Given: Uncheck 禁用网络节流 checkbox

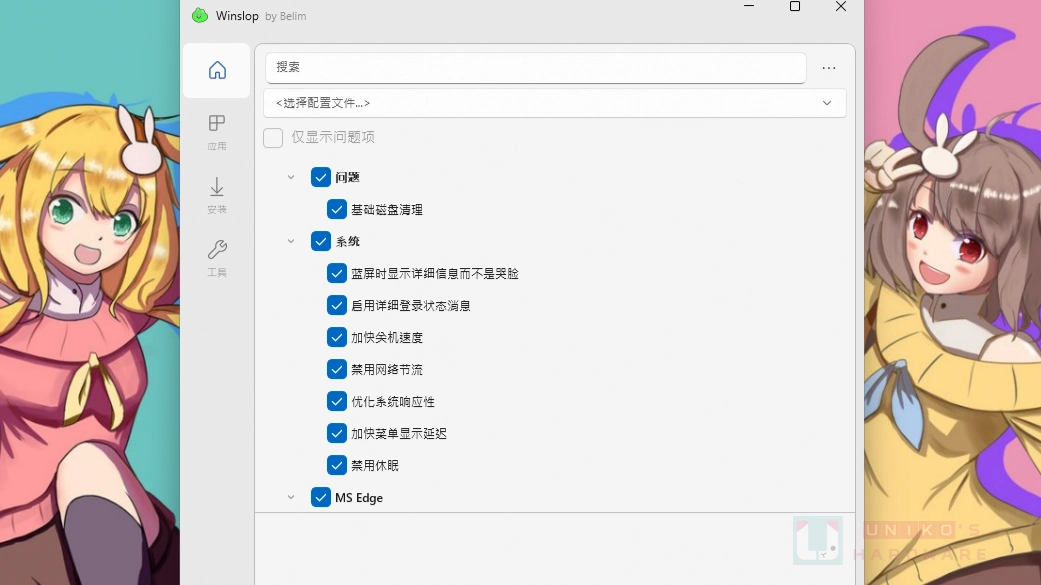Looking at the screenshot, I should click(337, 369).
